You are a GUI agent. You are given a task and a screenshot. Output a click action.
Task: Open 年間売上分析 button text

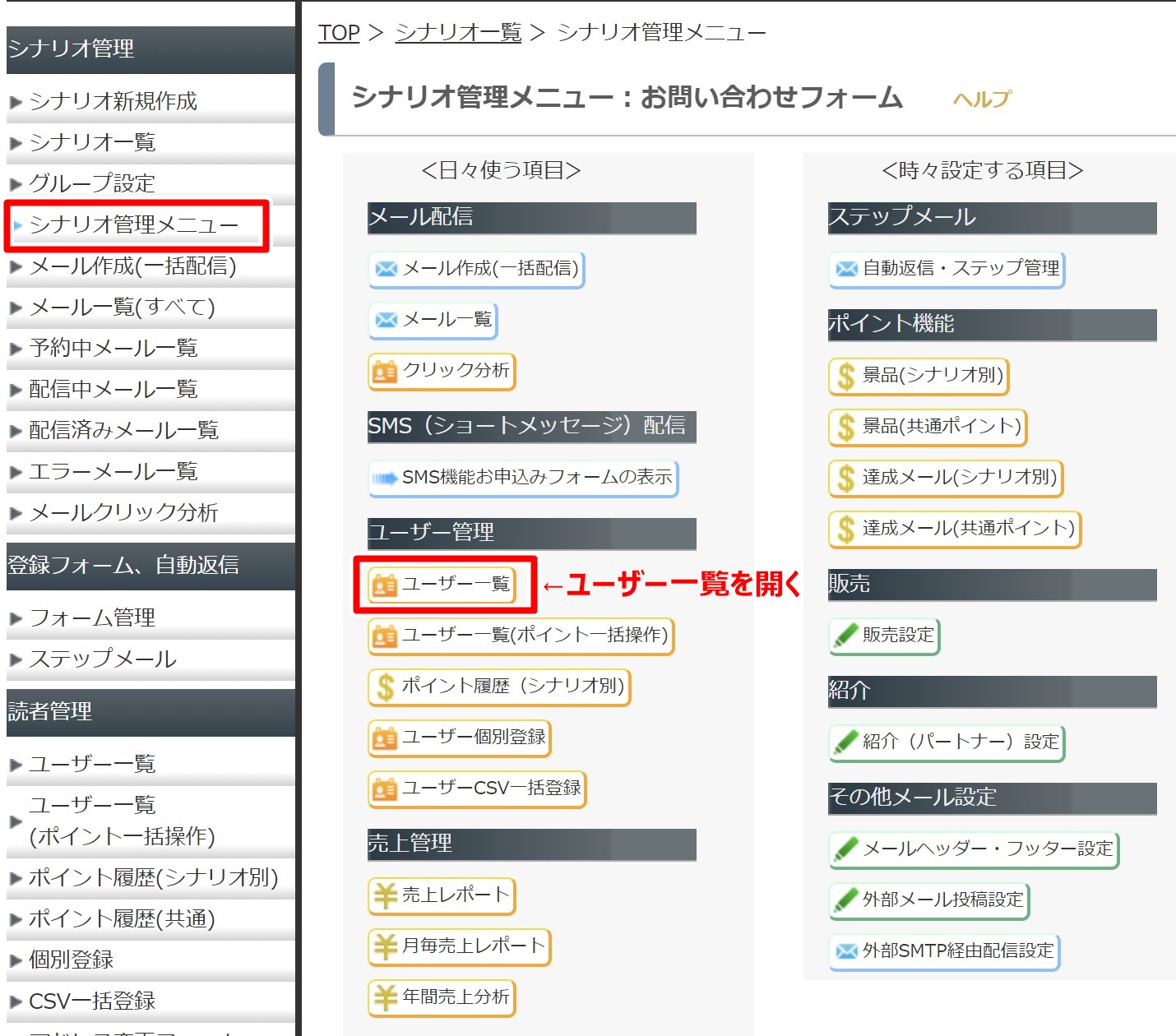pos(456,997)
